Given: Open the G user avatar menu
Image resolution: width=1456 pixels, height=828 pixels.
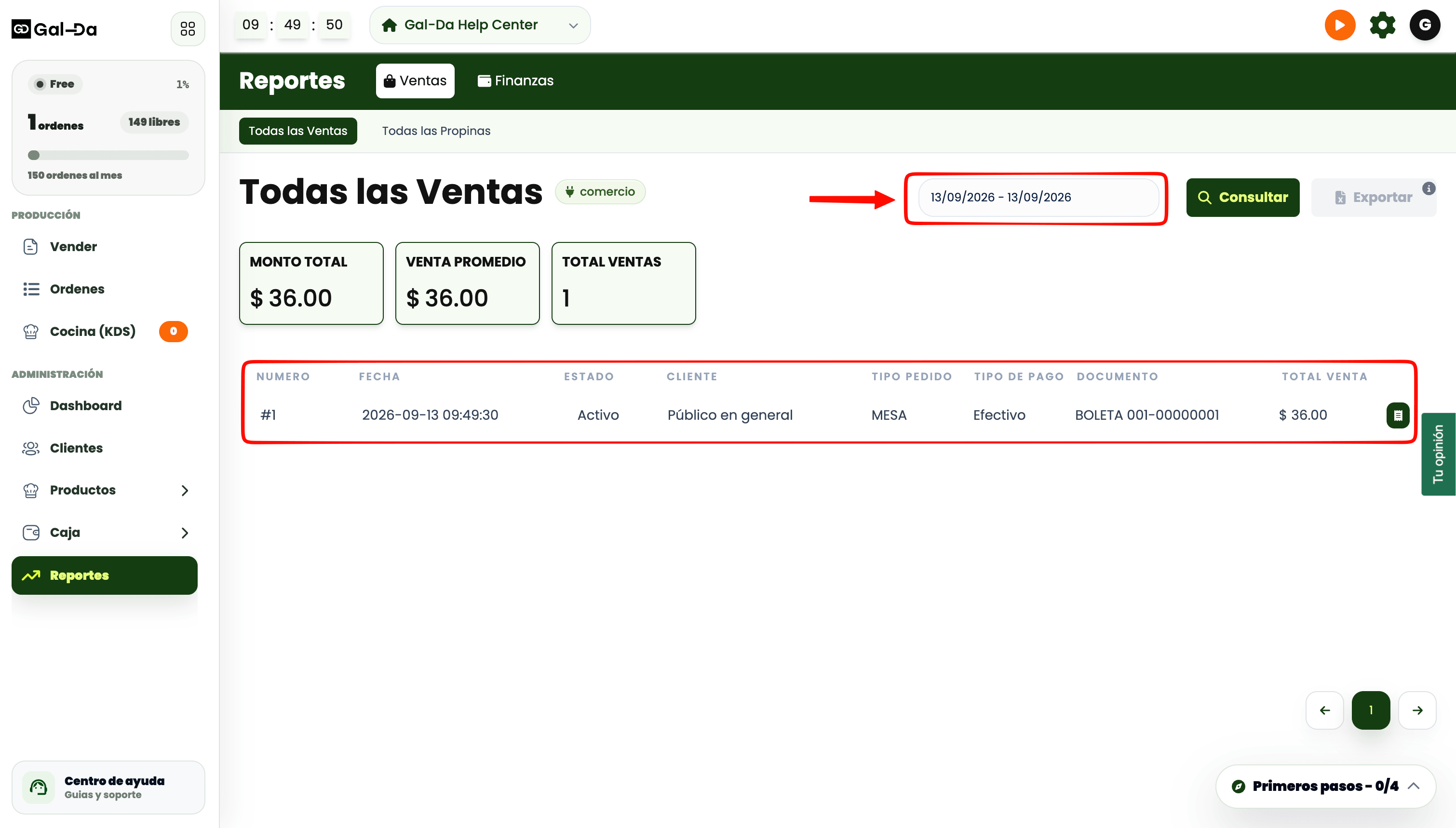Looking at the screenshot, I should (1424, 25).
